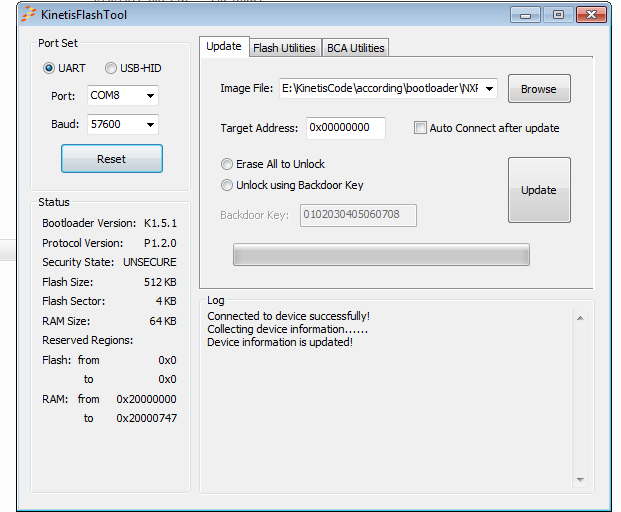Viewport: 621px width, 512px height.
Task: Click 'Connected to device successfully!' log line
Action: pos(288,316)
